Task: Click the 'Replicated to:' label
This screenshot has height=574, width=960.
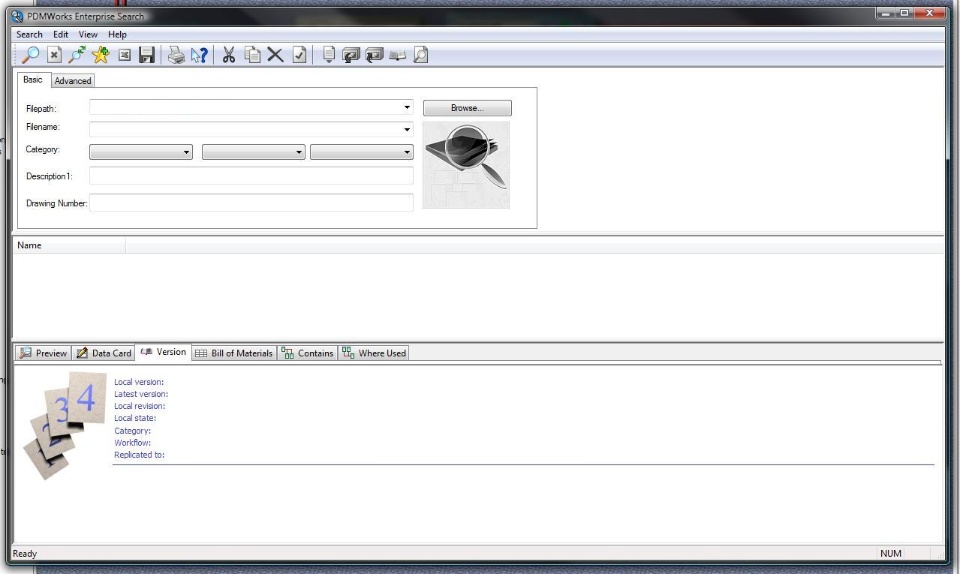Action: point(139,455)
